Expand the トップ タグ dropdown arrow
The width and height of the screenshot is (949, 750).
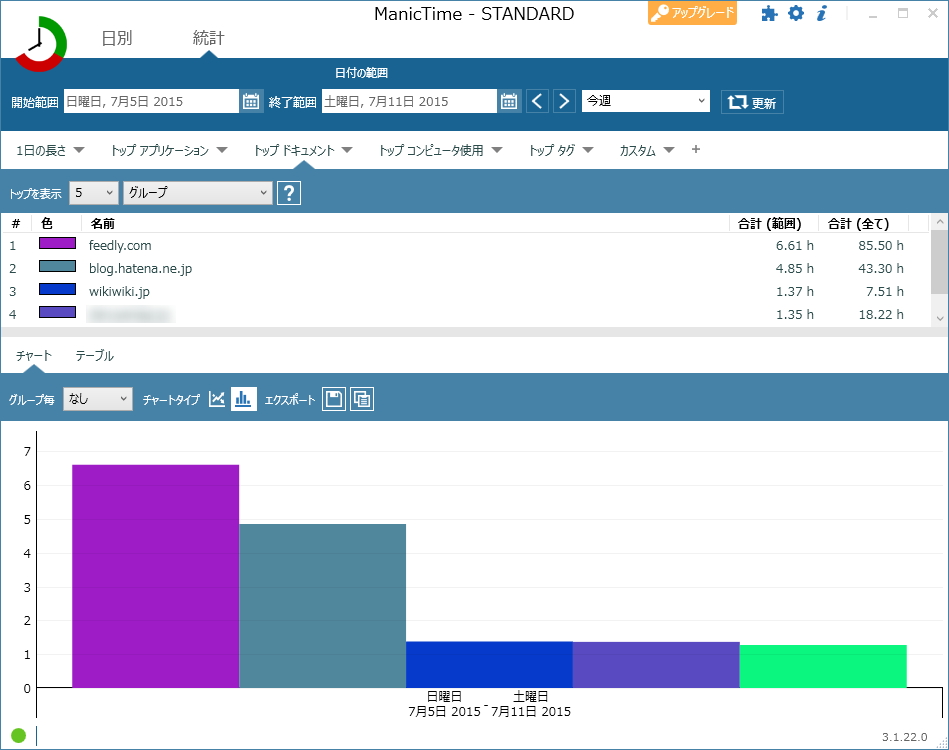(588, 150)
